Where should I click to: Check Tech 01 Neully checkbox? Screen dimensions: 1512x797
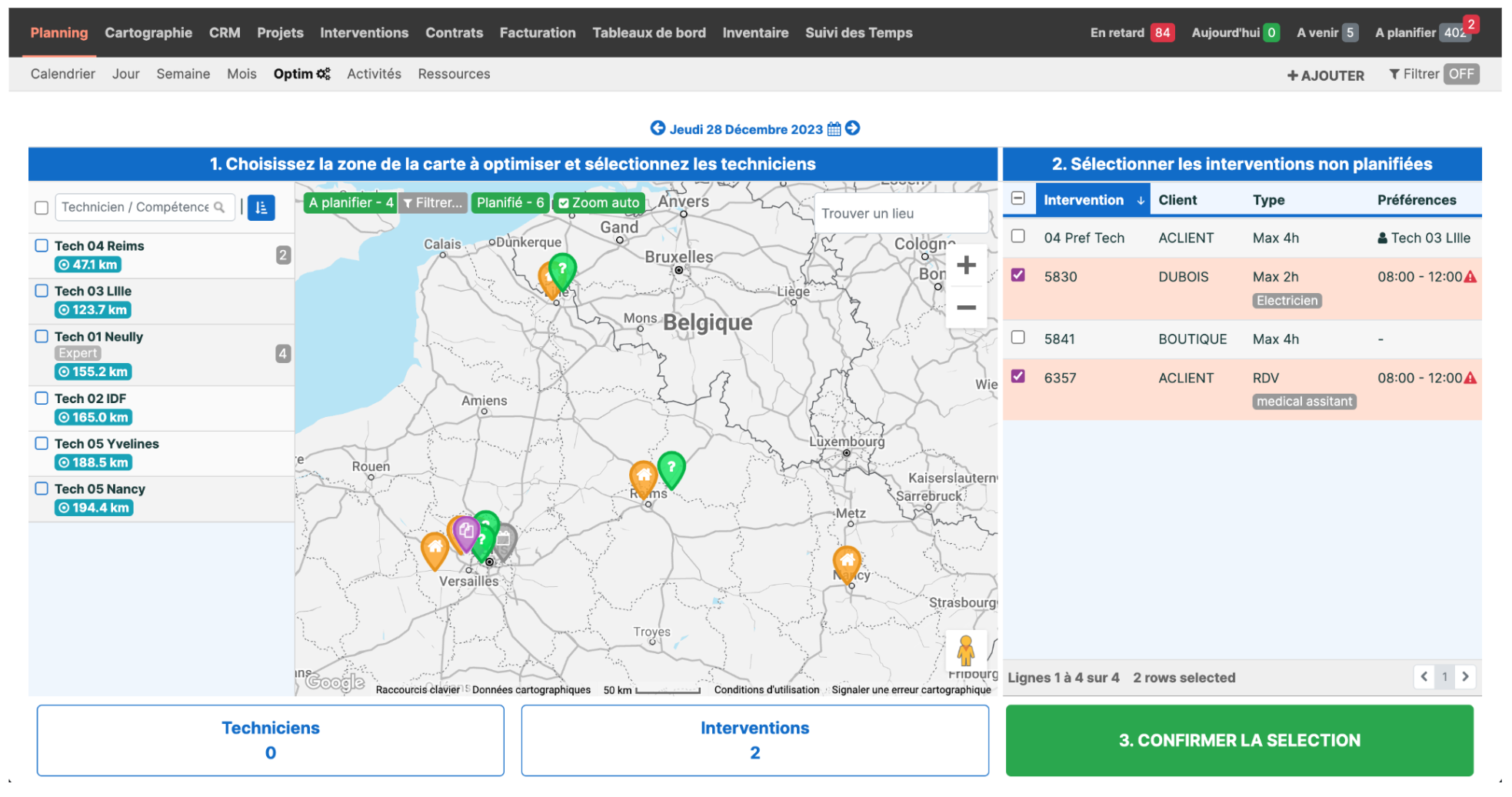(x=42, y=336)
